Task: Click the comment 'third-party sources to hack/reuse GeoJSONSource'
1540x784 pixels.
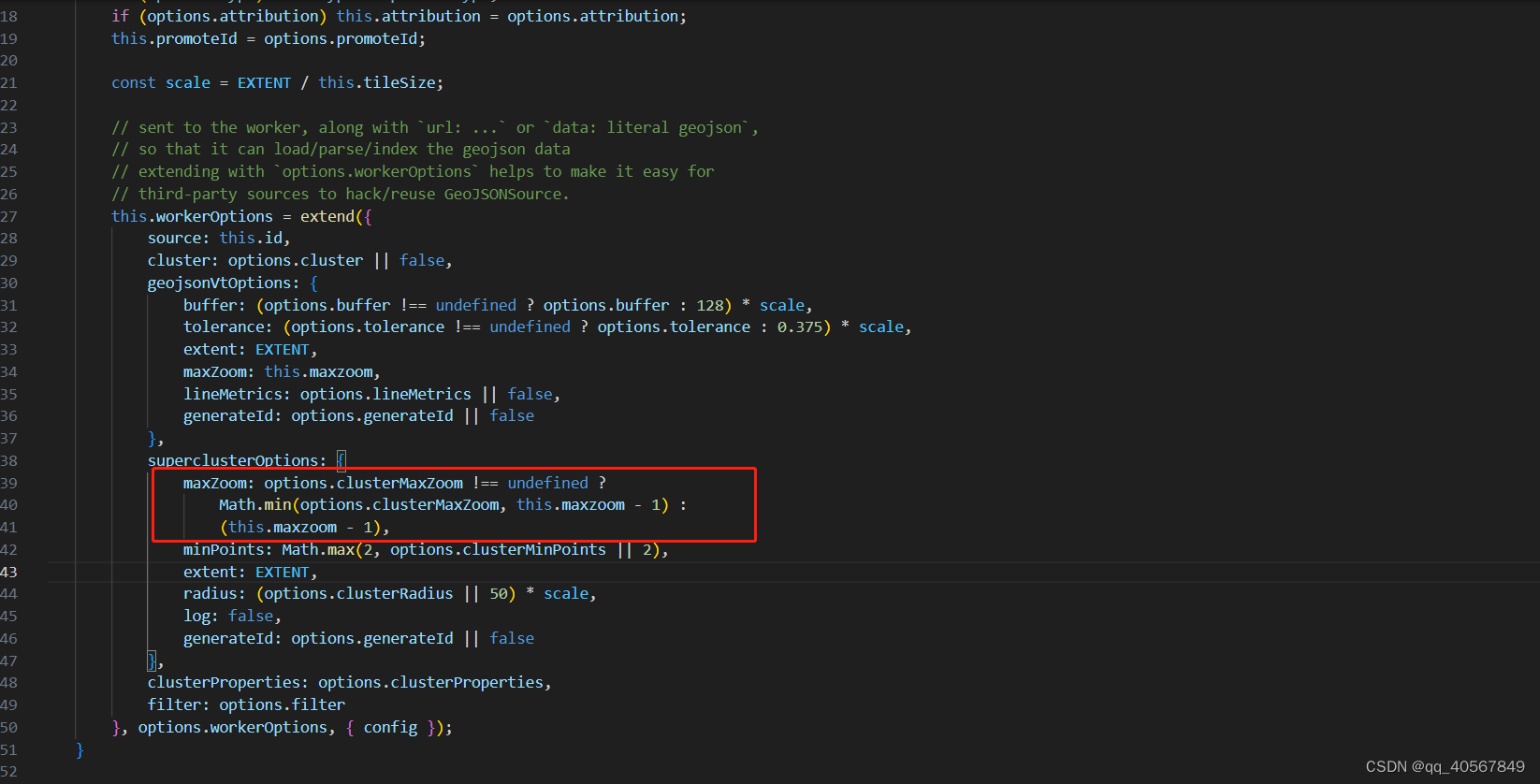Action: pos(341,194)
